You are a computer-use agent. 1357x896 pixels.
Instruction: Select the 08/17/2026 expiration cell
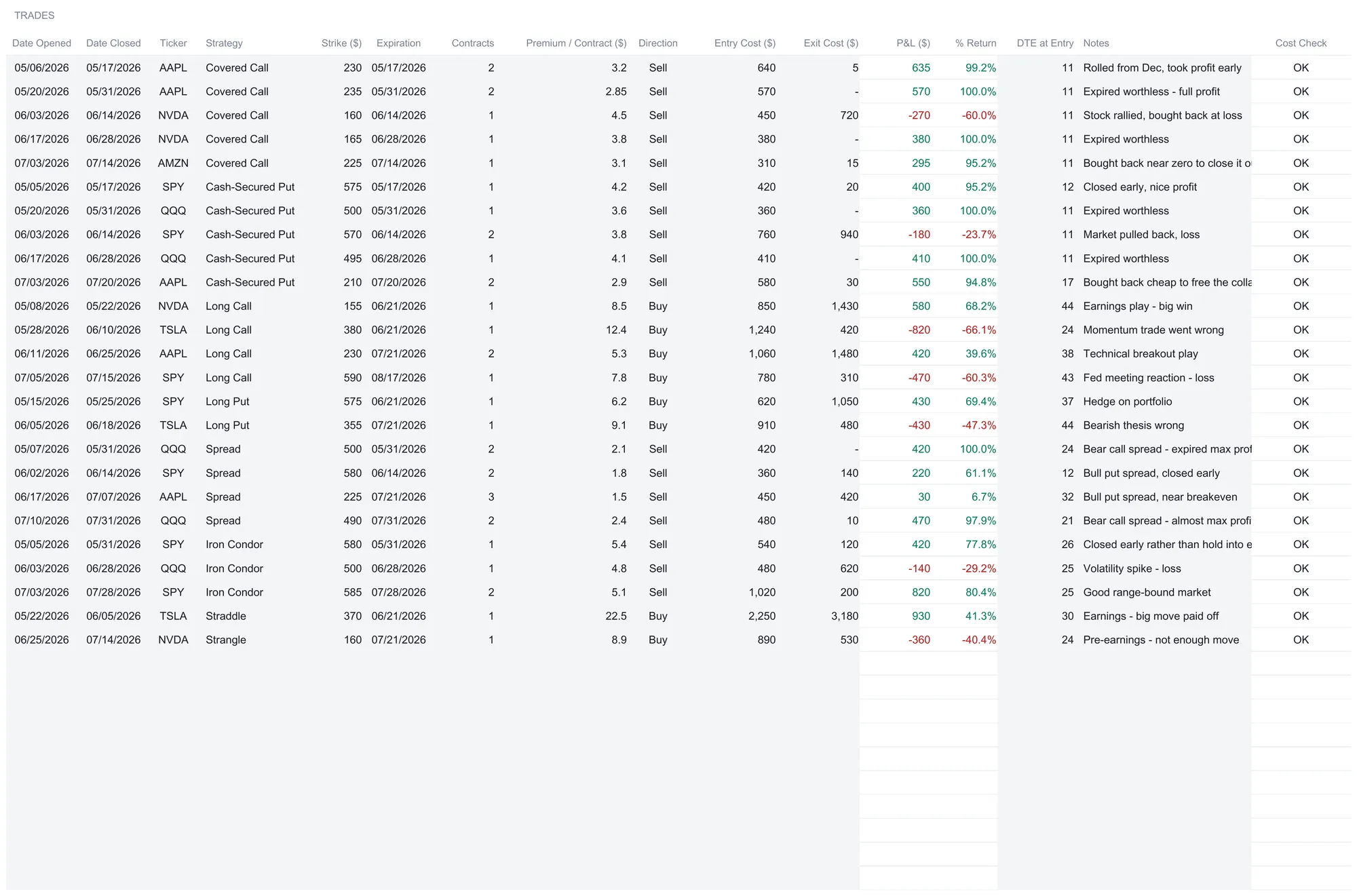pos(398,378)
